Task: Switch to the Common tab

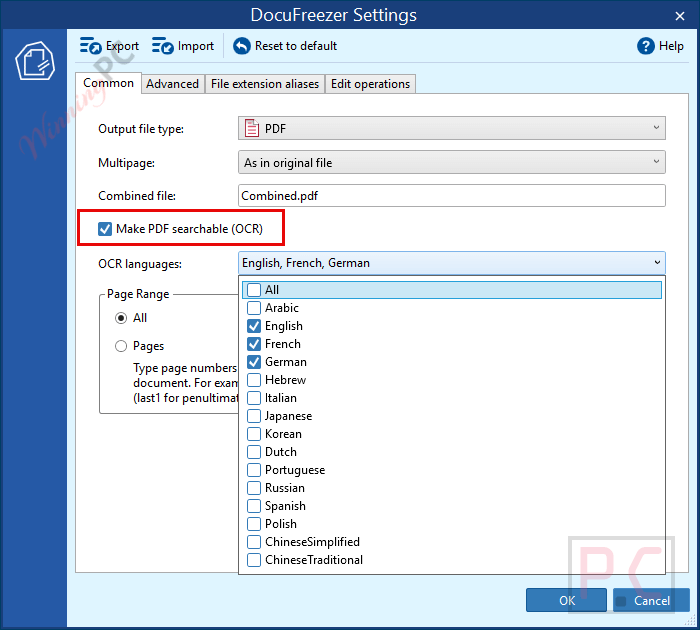Action: pos(108,83)
